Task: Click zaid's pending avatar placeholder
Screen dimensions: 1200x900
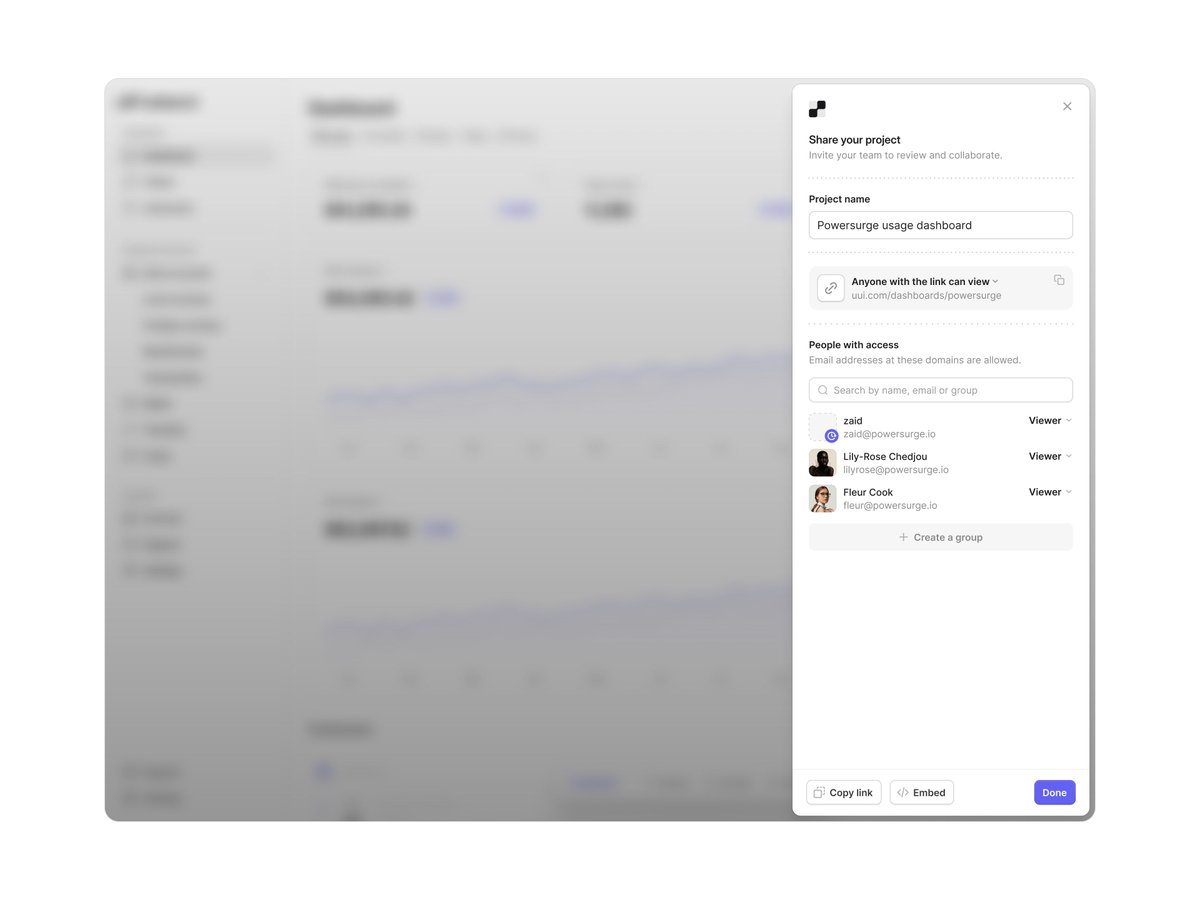Action: tap(822, 426)
